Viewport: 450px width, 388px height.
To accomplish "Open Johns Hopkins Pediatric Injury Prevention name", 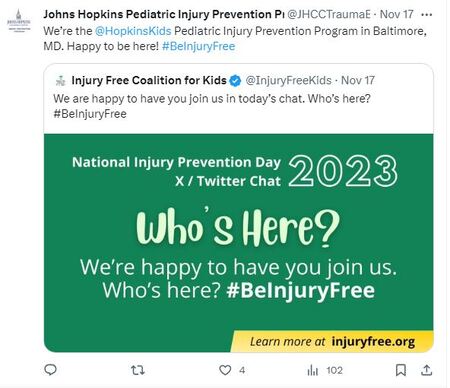I will coord(164,14).
